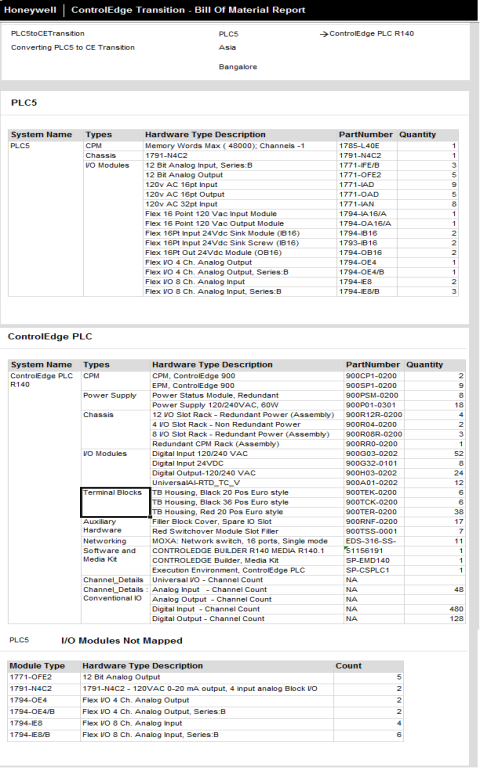Image resolution: width=480 pixels, height=768 pixels.
Task: Click 'Hardware Type Description' header in PLC5 table
Action: [205, 135]
